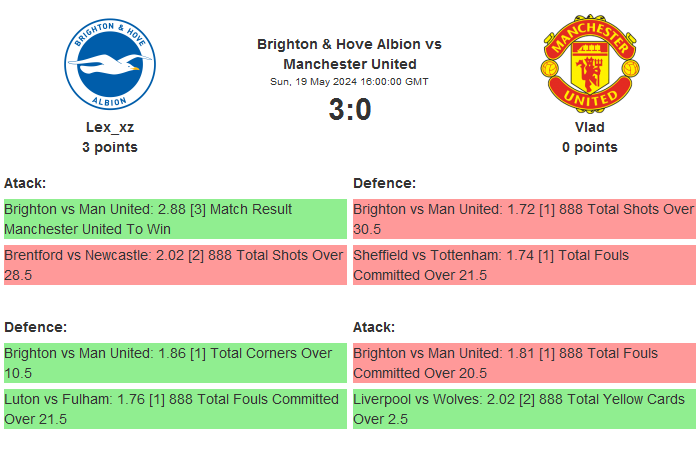Click the match date Sun, 19 May 2024

pos(349,82)
